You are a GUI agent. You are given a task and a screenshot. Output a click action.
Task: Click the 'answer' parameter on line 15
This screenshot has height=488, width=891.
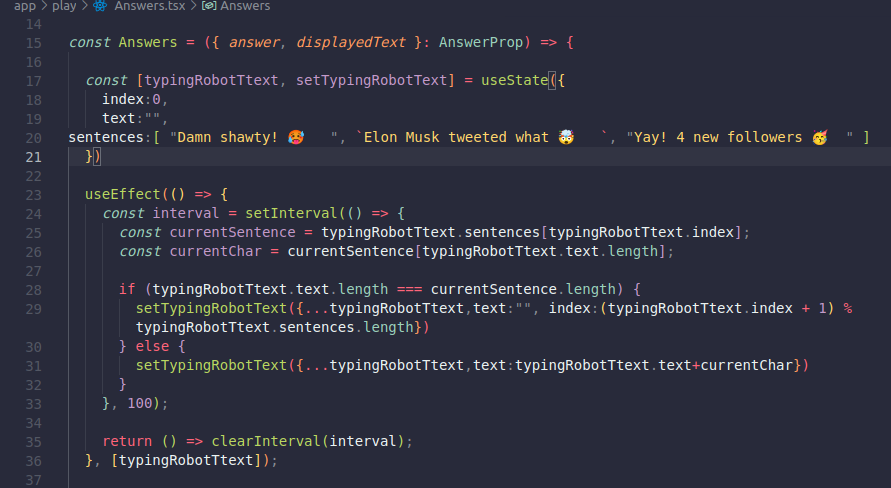(x=254, y=42)
